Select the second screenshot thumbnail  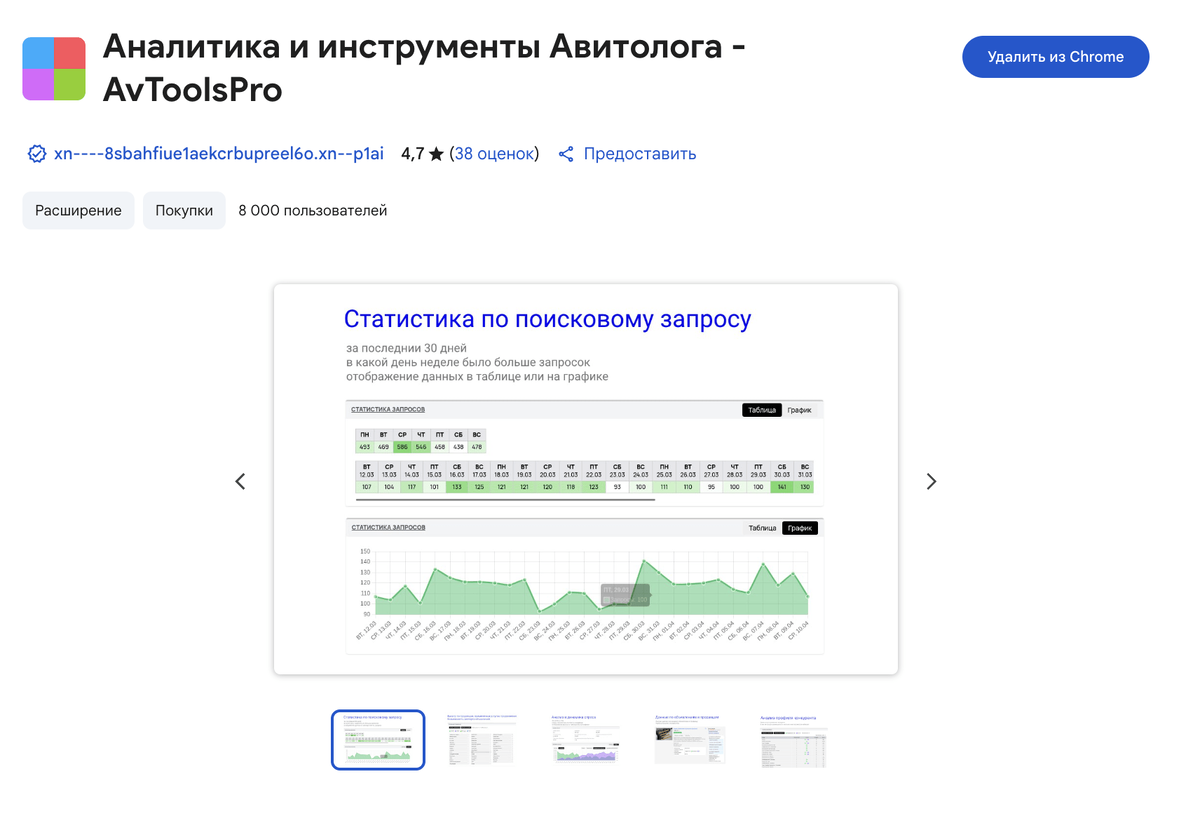pyautogui.click(x=482, y=740)
